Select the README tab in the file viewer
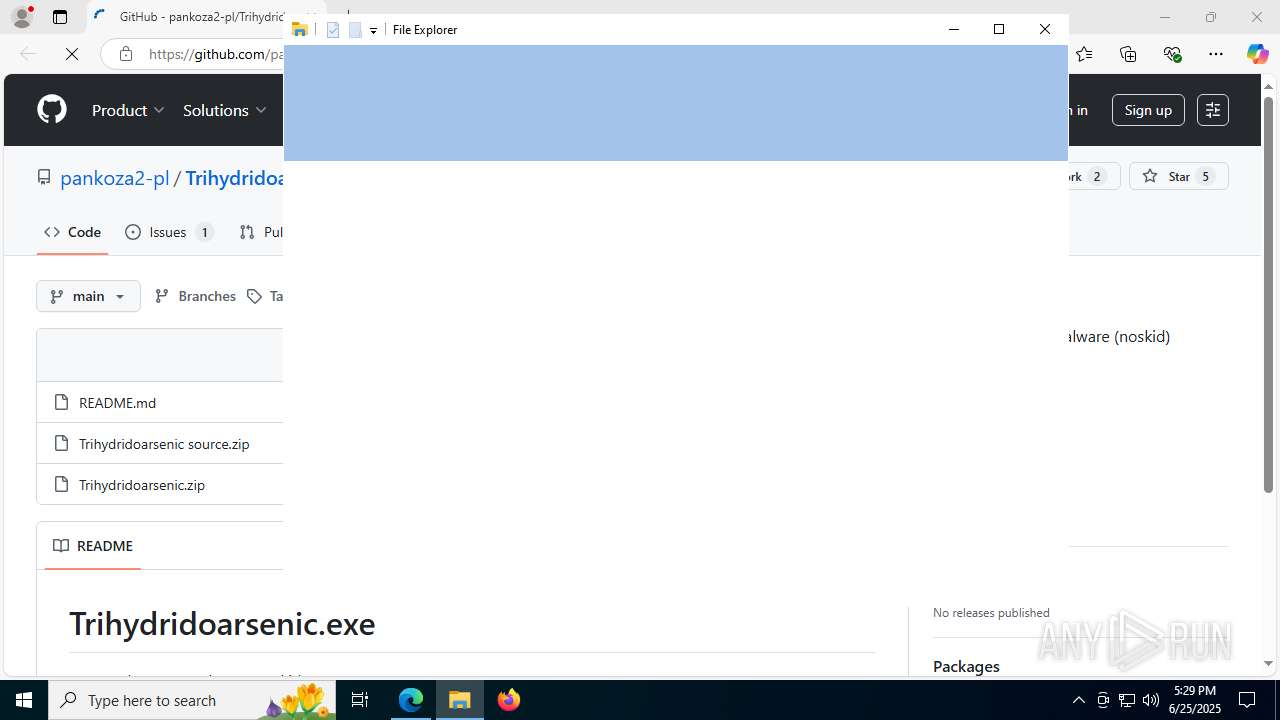The height and width of the screenshot is (720, 1280). coord(93,546)
